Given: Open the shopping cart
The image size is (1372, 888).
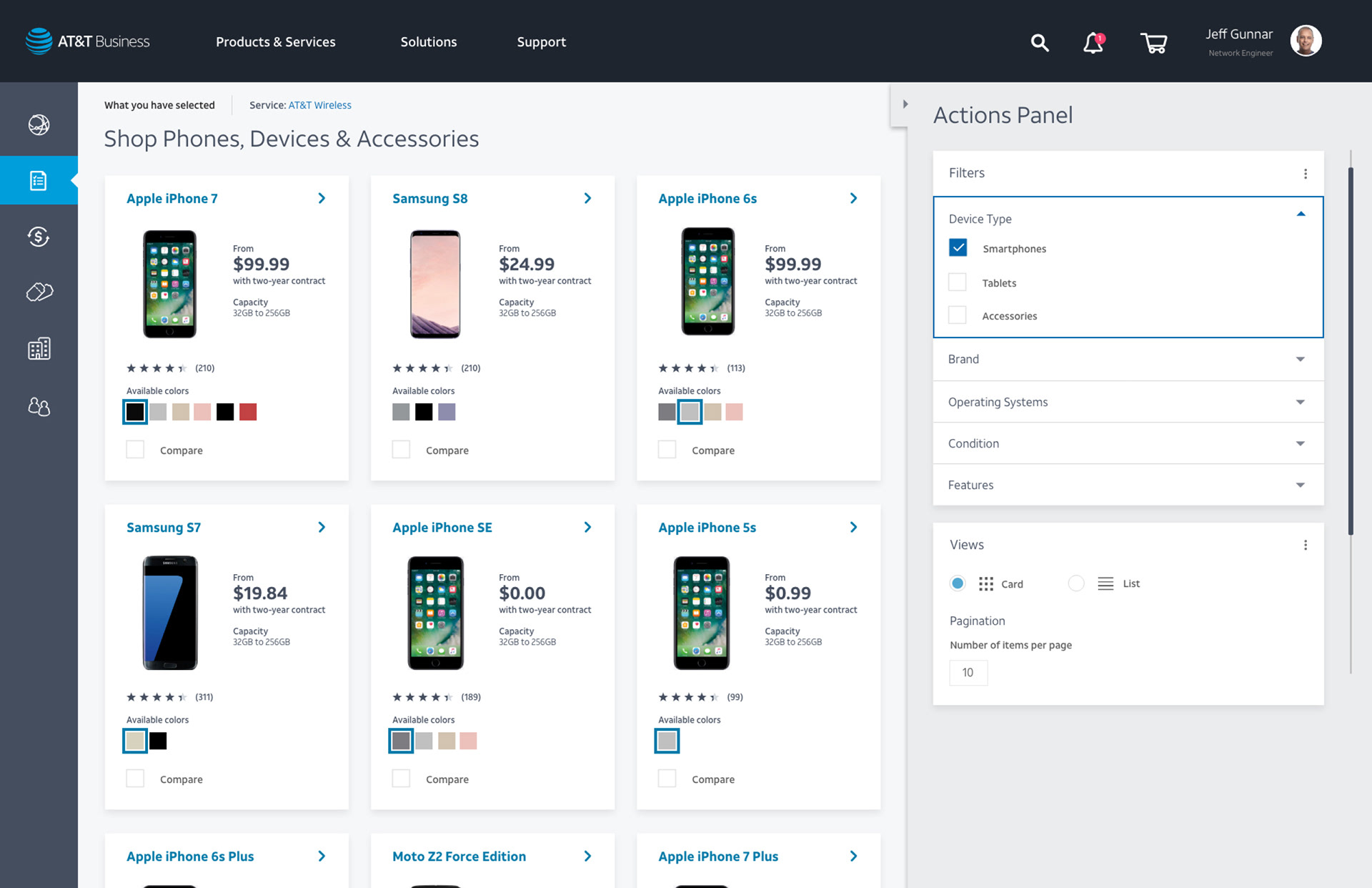Looking at the screenshot, I should (x=1153, y=43).
